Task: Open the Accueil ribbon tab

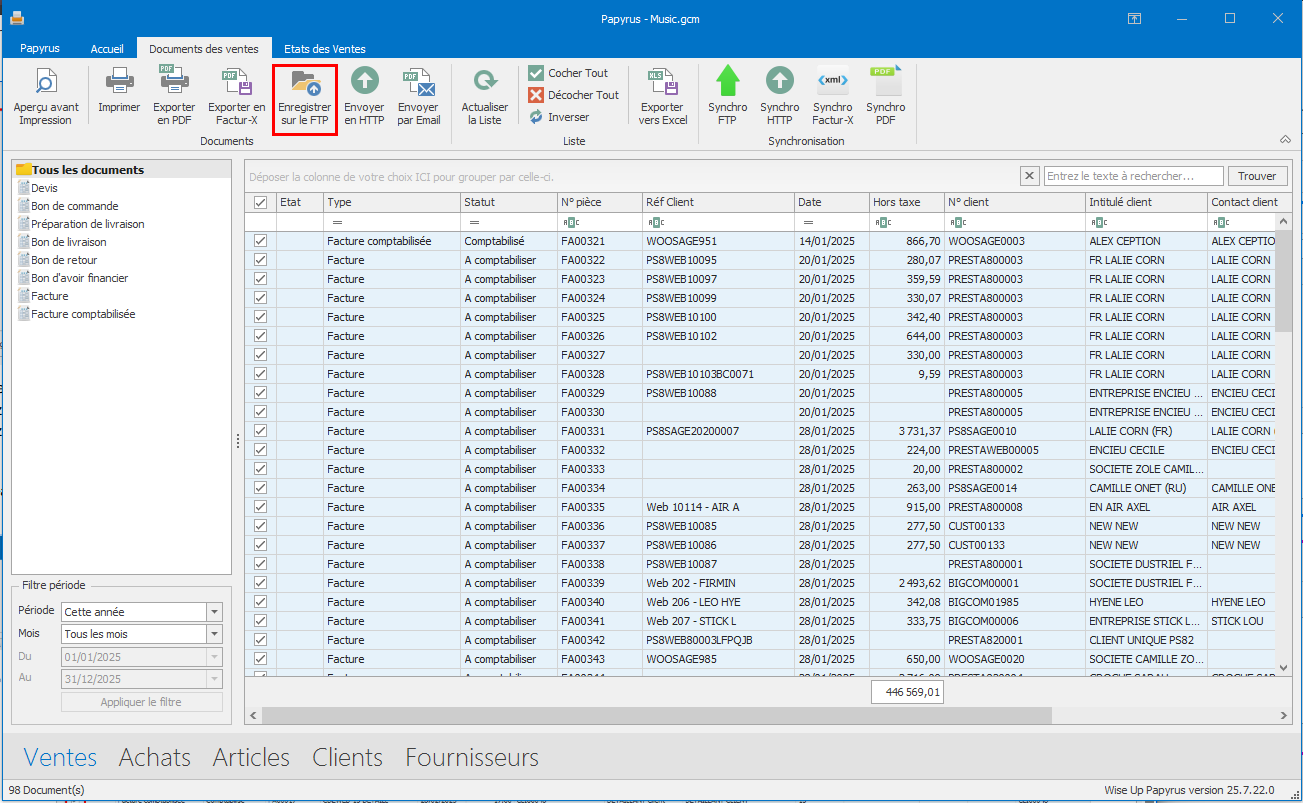Action: (107, 49)
